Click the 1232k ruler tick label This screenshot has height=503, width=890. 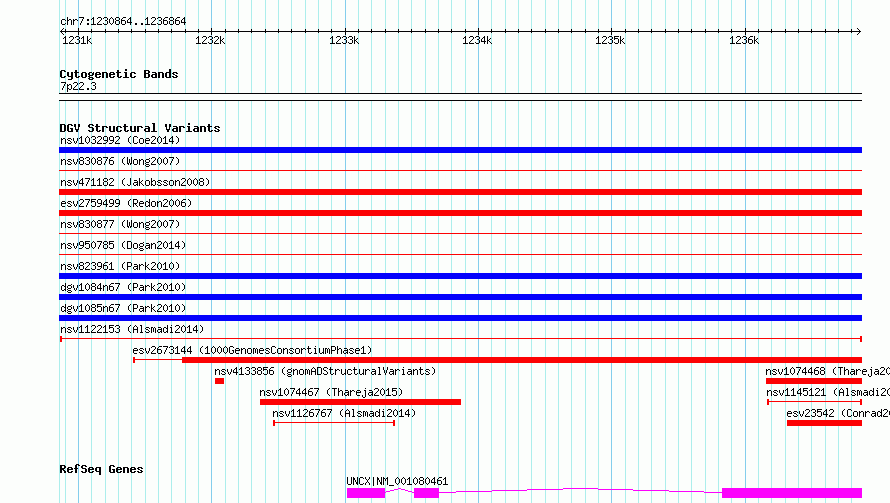(210, 40)
